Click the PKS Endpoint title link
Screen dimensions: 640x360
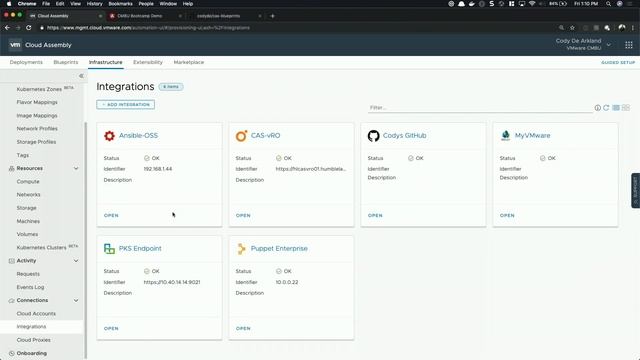pyautogui.click(x=140, y=249)
